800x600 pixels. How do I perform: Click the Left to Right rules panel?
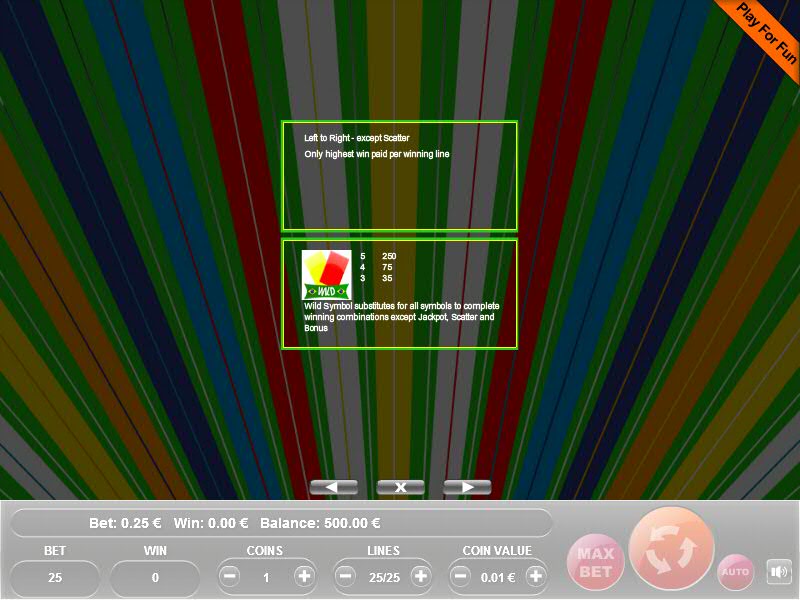pos(399,176)
